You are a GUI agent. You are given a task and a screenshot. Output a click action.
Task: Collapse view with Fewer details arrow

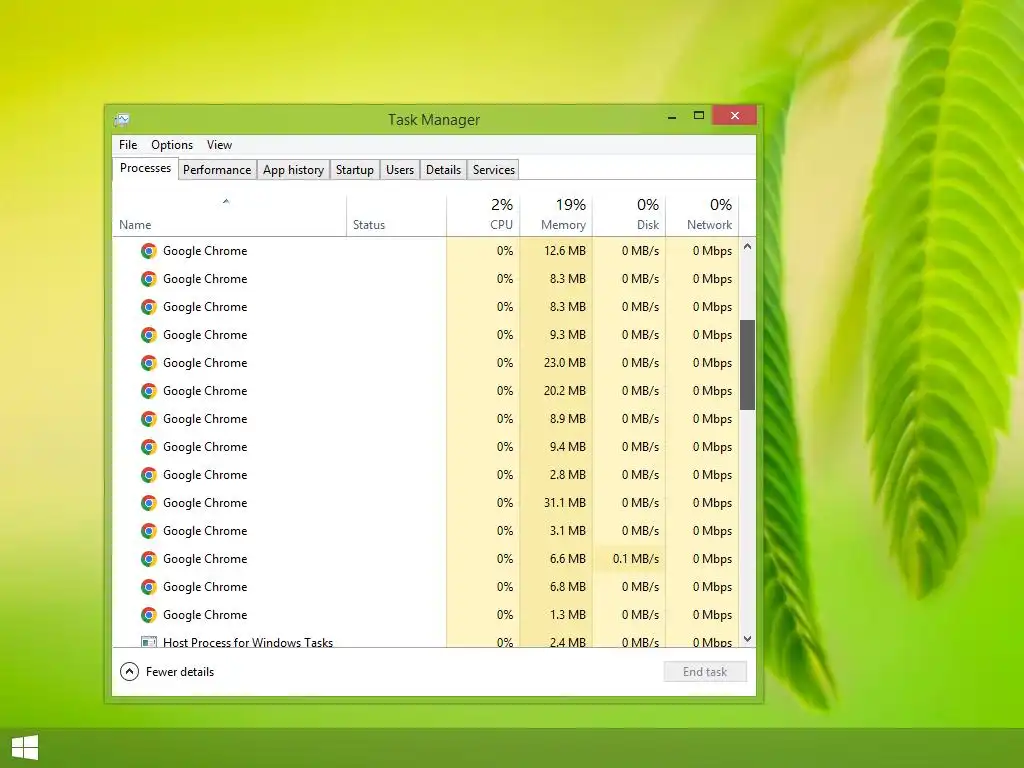(129, 671)
